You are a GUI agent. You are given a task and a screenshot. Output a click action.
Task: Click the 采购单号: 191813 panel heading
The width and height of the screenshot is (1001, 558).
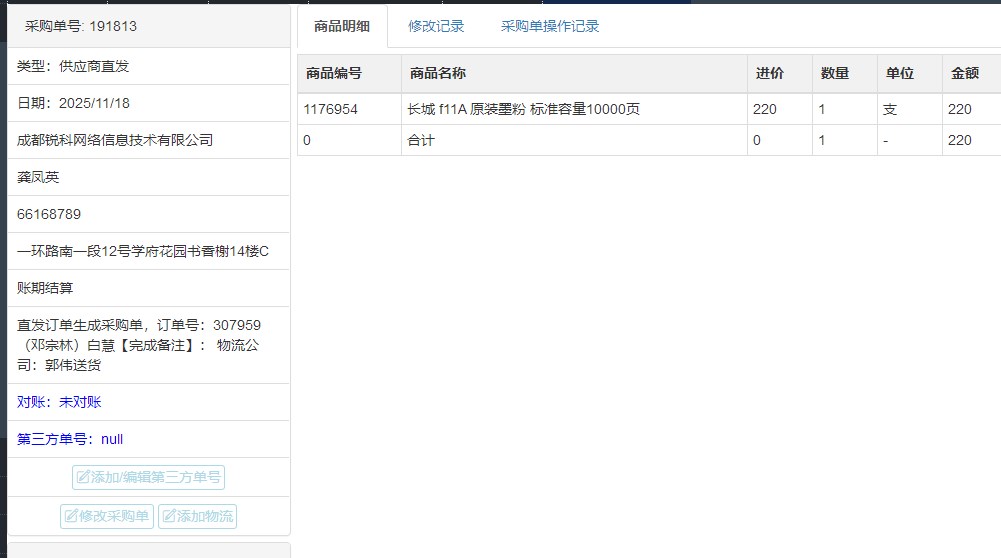click(x=81, y=27)
